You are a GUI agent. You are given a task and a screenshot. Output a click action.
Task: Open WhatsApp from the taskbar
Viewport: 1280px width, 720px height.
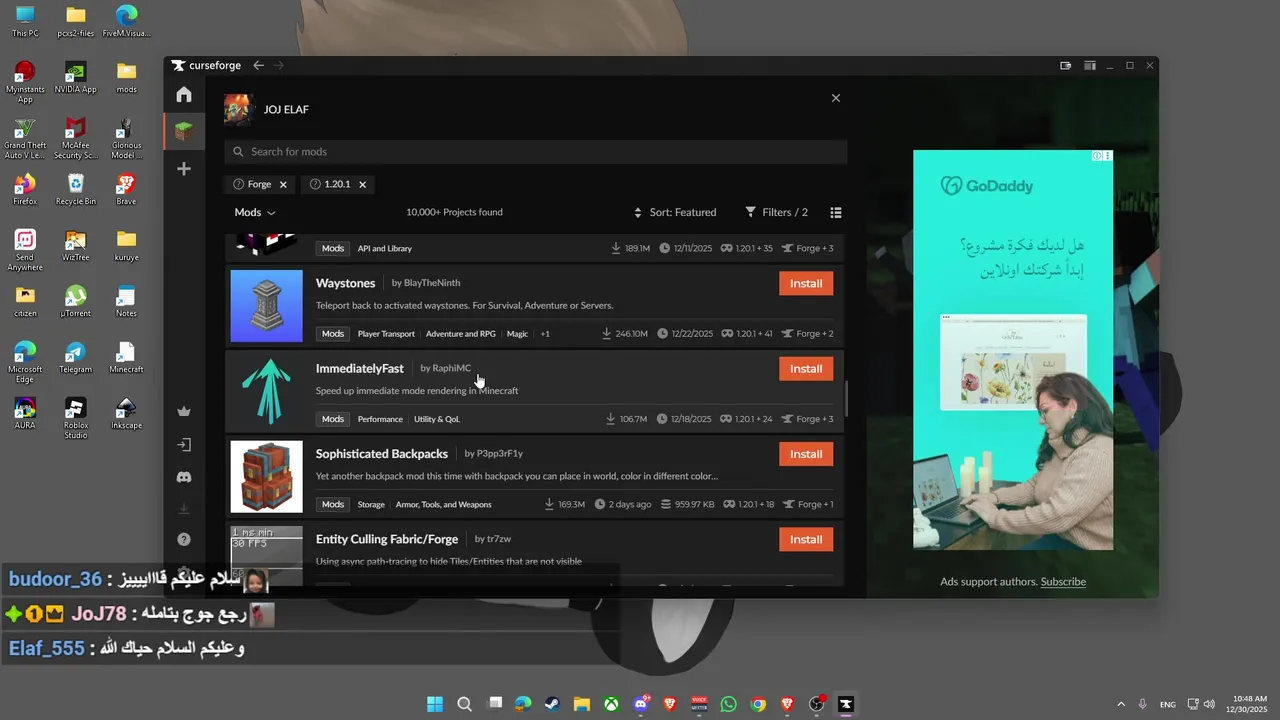point(728,704)
